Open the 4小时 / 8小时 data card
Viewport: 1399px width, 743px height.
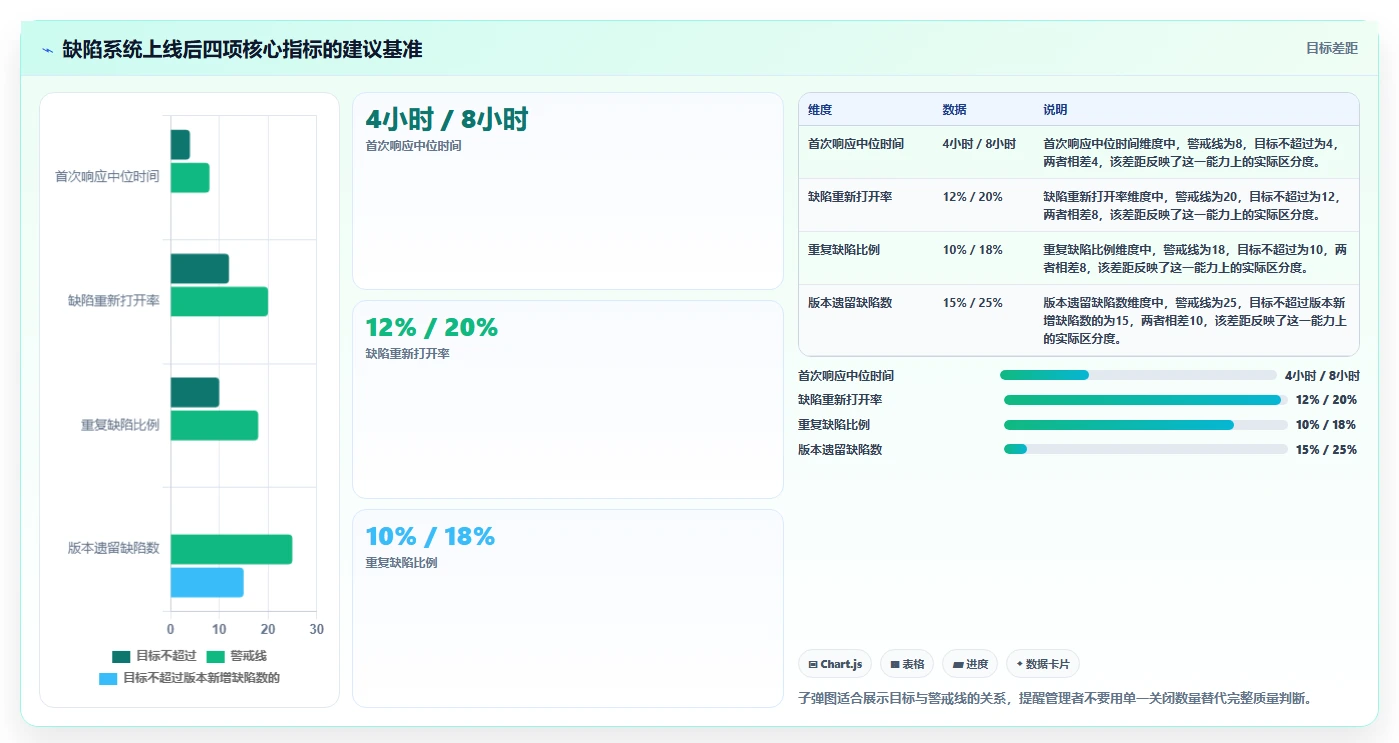coord(568,191)
